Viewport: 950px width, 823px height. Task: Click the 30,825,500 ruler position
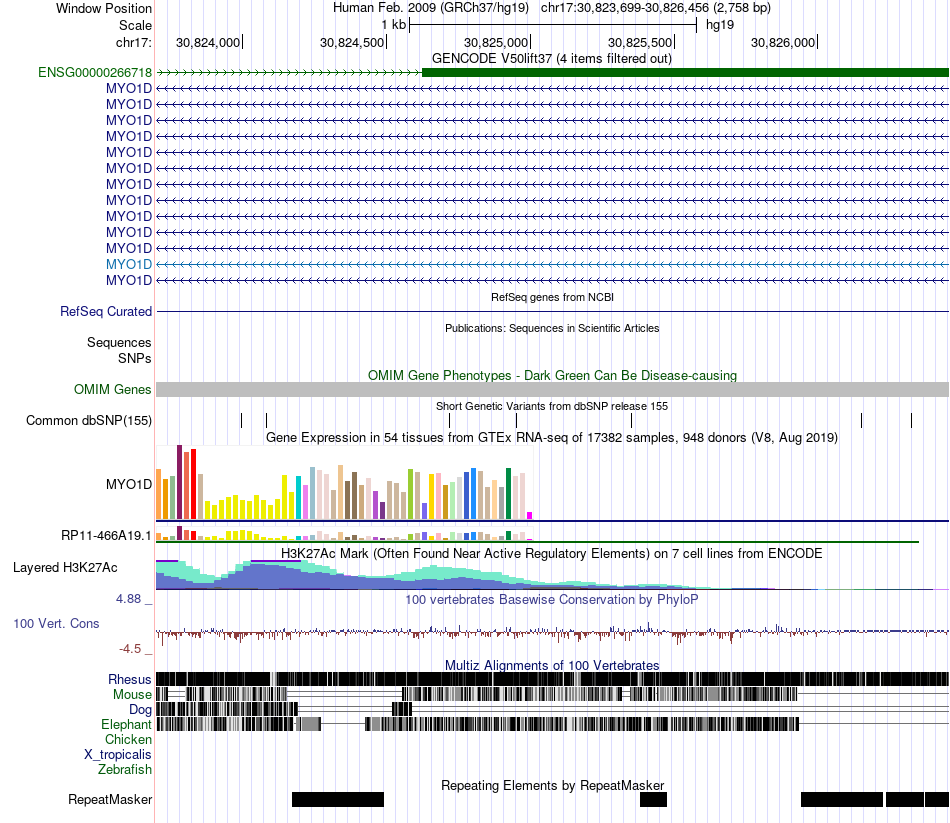640,42
